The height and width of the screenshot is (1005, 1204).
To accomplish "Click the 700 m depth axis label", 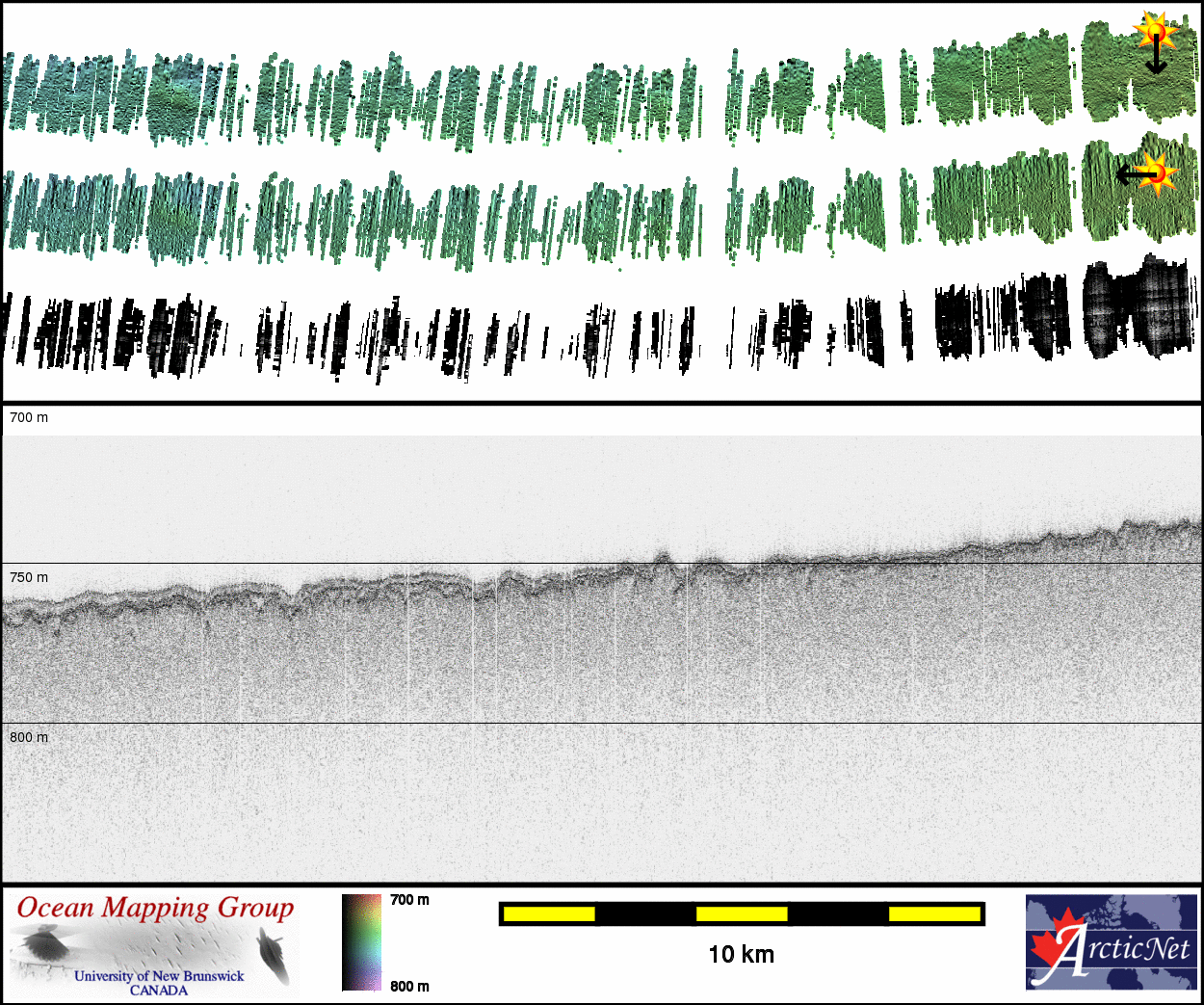I will click(29, 417).
